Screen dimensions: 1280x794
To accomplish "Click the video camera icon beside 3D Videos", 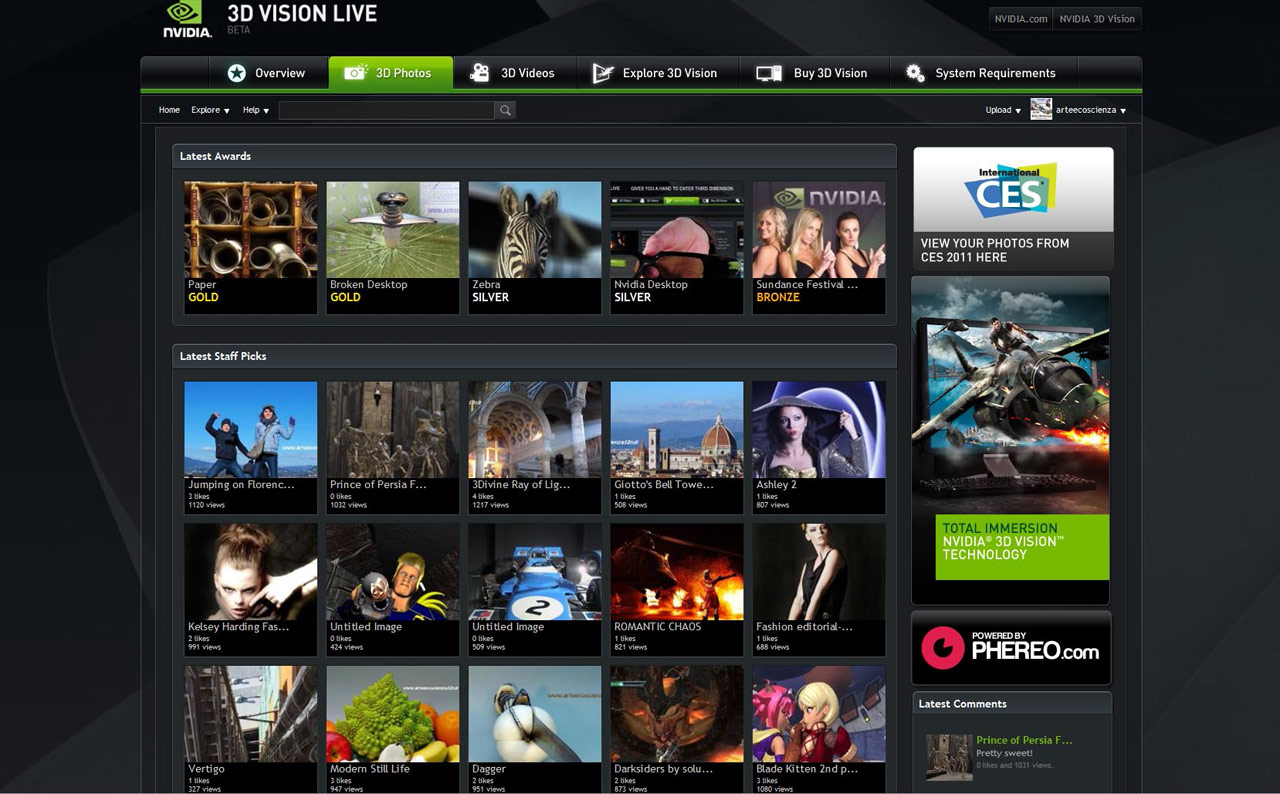I will (480, 73).
